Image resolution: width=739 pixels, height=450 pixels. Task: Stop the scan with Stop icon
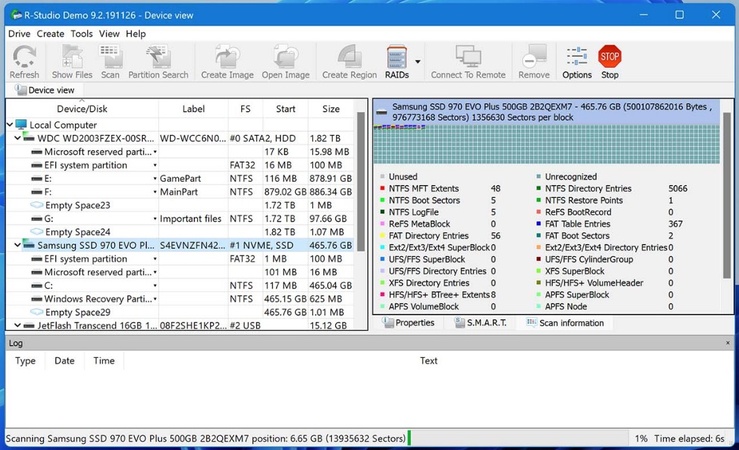pyautogui.click(x=609, y=61)
